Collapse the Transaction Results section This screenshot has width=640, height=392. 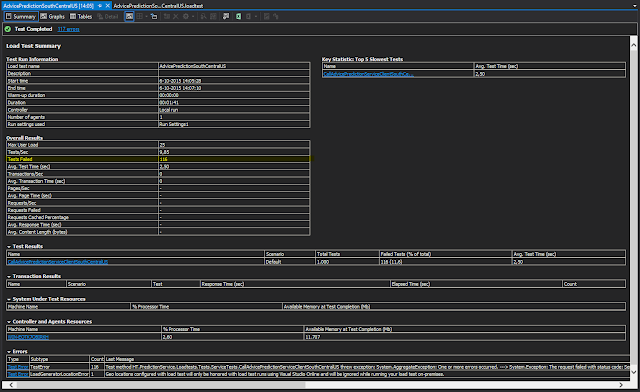coord(9,276)
